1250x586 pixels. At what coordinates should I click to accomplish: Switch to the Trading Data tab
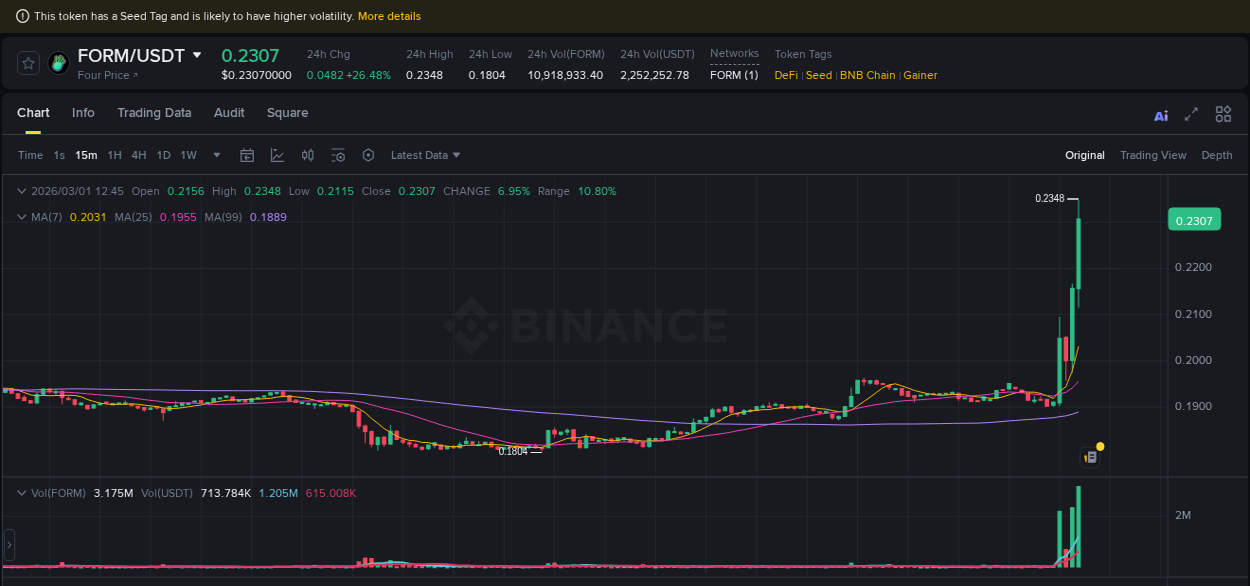tap(154, 113)
